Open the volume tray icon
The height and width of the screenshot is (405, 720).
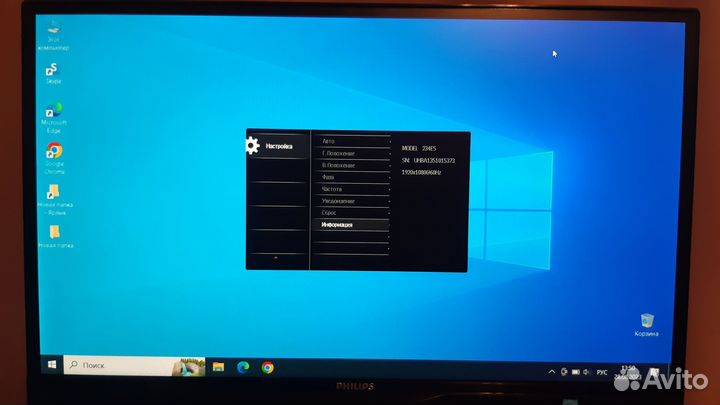point(586,372)
